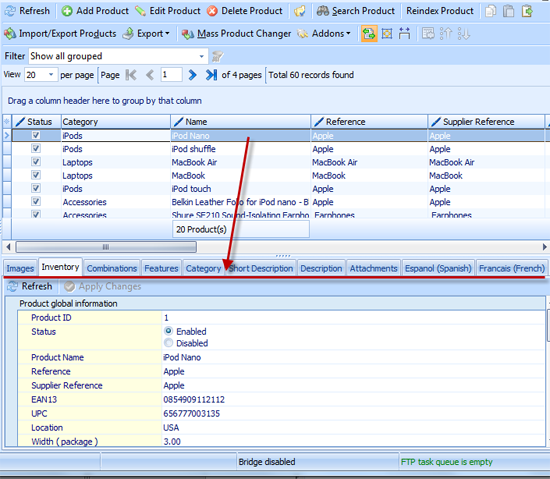Open the Francais (French) tab
Viewport: 550px width, 479px height.
(x=512, y=268)
